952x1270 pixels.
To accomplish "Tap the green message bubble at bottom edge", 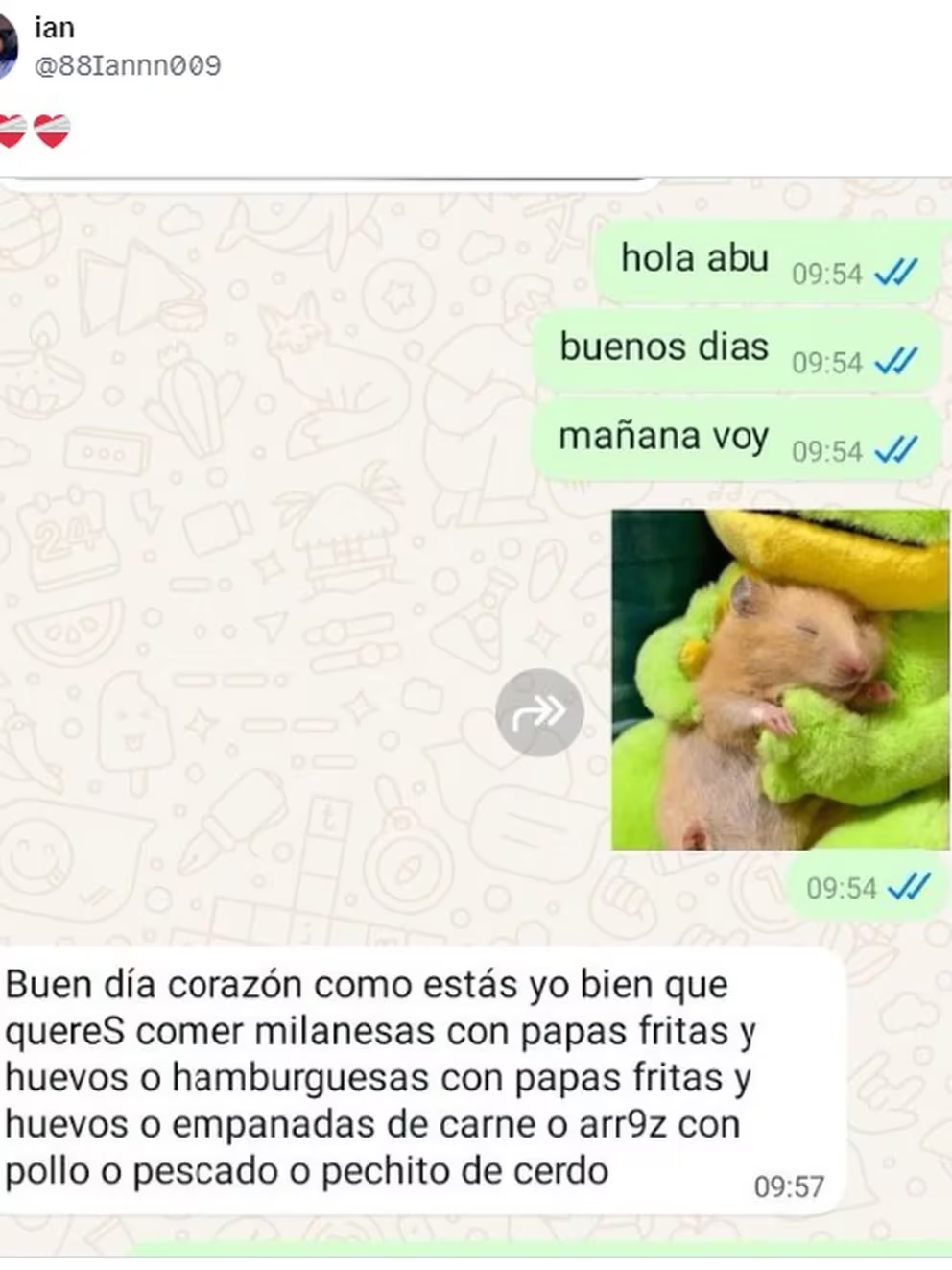I will tap(537, 1250).
